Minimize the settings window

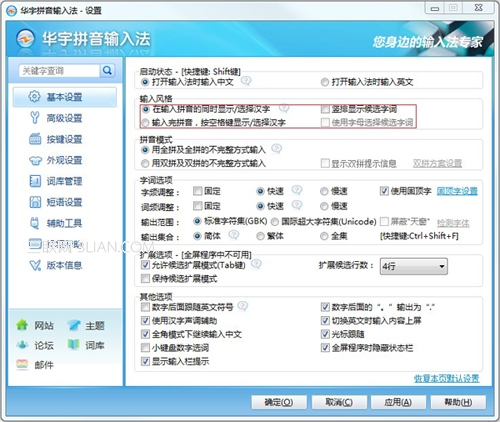(435, 8)
